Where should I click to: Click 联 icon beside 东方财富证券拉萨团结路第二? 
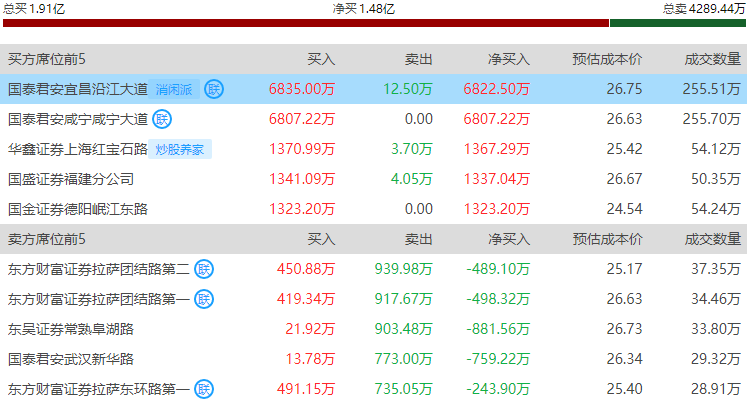(x=204, y=269)
